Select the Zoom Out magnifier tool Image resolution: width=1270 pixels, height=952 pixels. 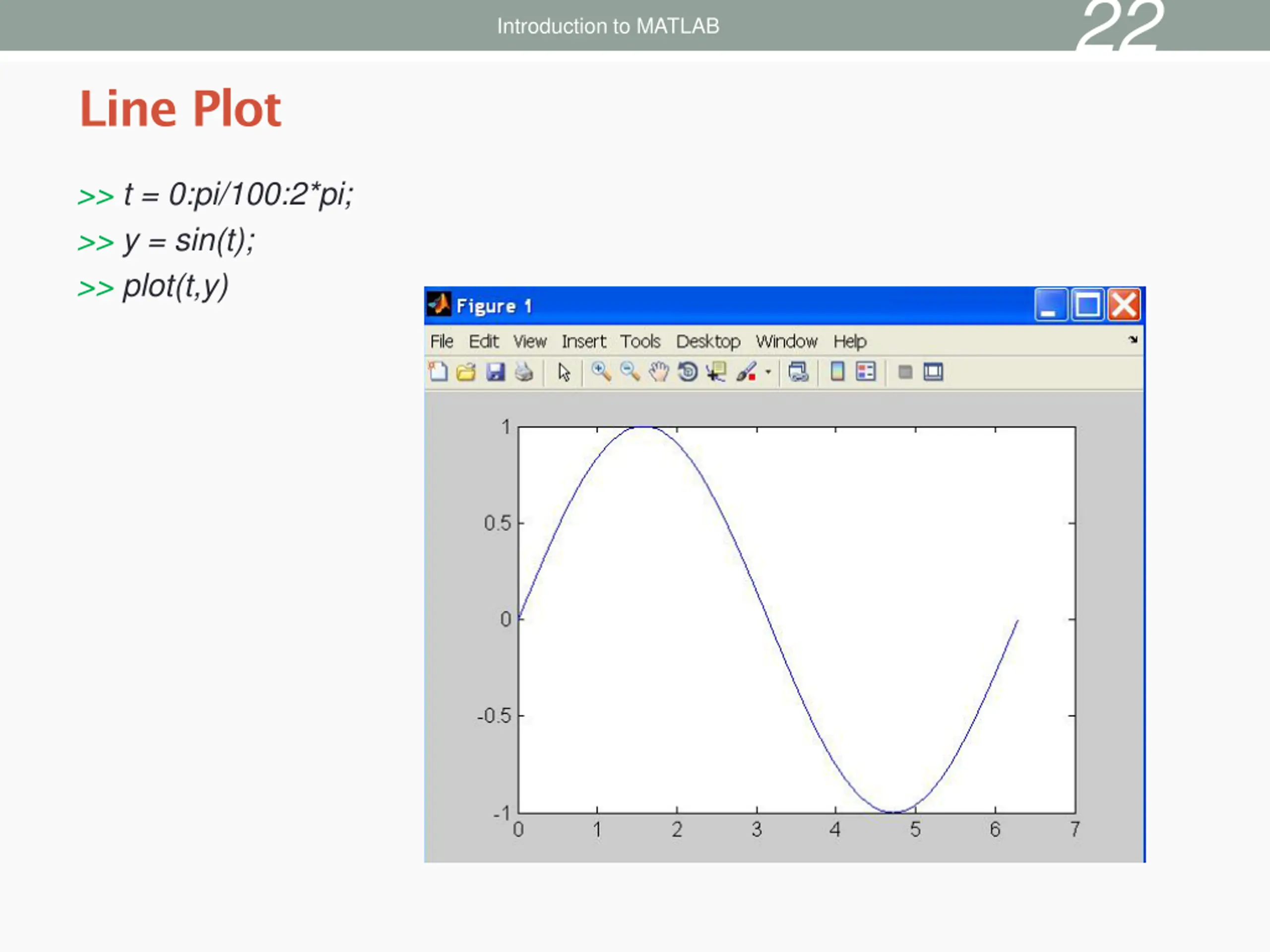(x=630, y=372)
